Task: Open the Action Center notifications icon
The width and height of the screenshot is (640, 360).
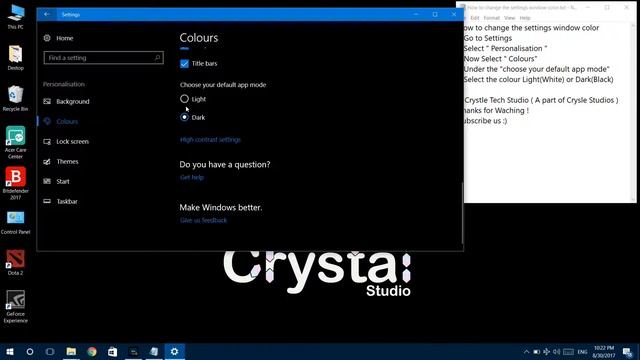Action: [628, 352]
